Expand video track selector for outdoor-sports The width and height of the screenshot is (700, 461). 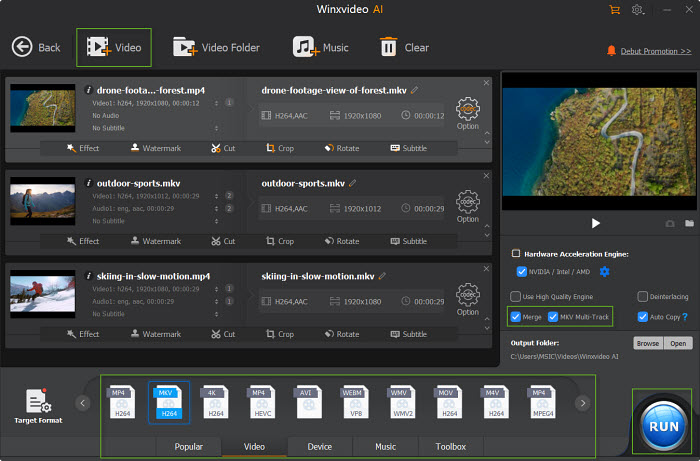click(x=216, y=196)
